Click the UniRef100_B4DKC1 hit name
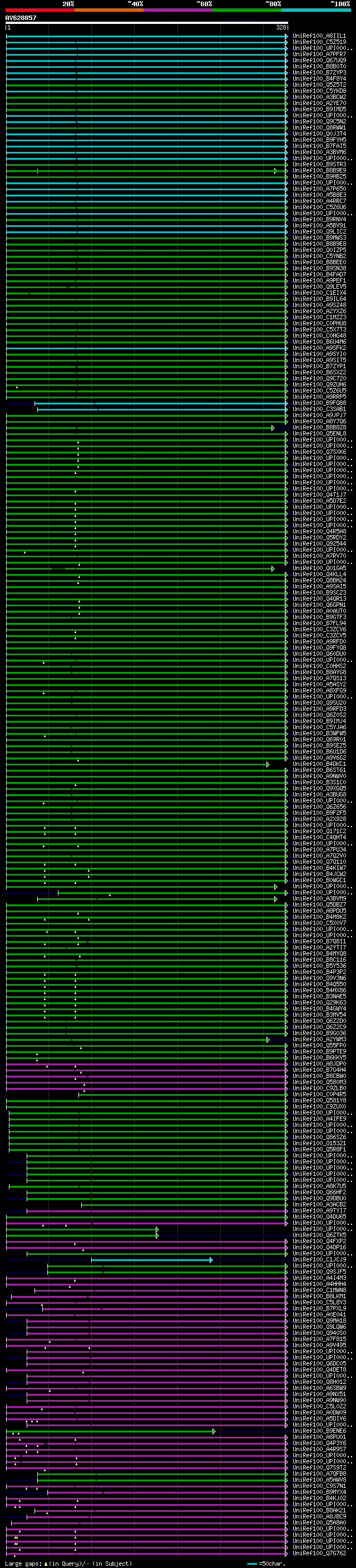Image resolution: width=356 pixels, height=1568 pixels. tap(319, 764)
